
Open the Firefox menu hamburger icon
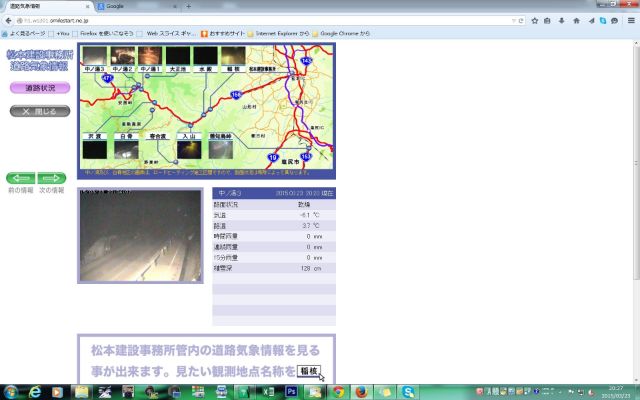[x=629, y=19]
